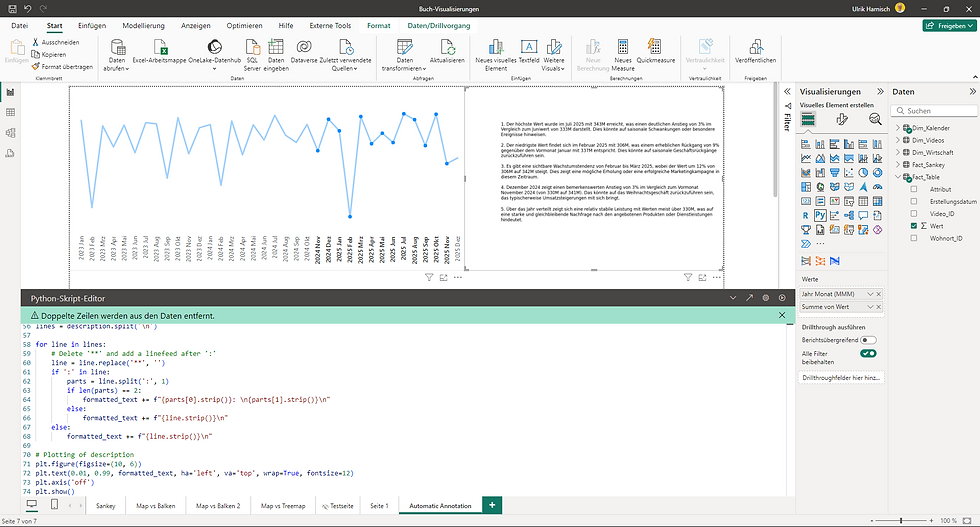The width and height of the screenshot is (980, 527).
Task: Disable the Alle Filter beibehalten toggle
Action: 868,353
